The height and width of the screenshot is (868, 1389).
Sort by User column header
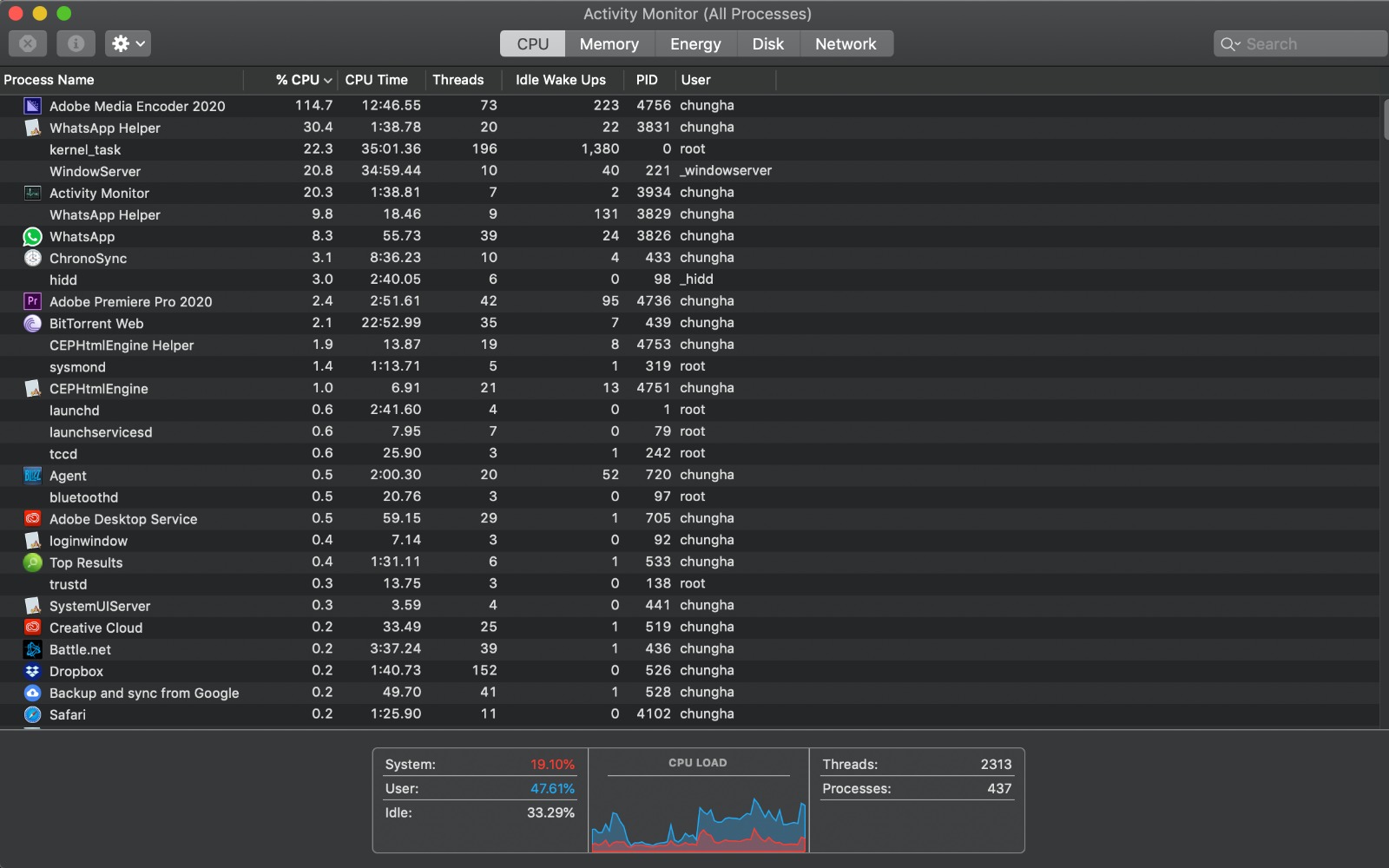click(x=725, y=80)
